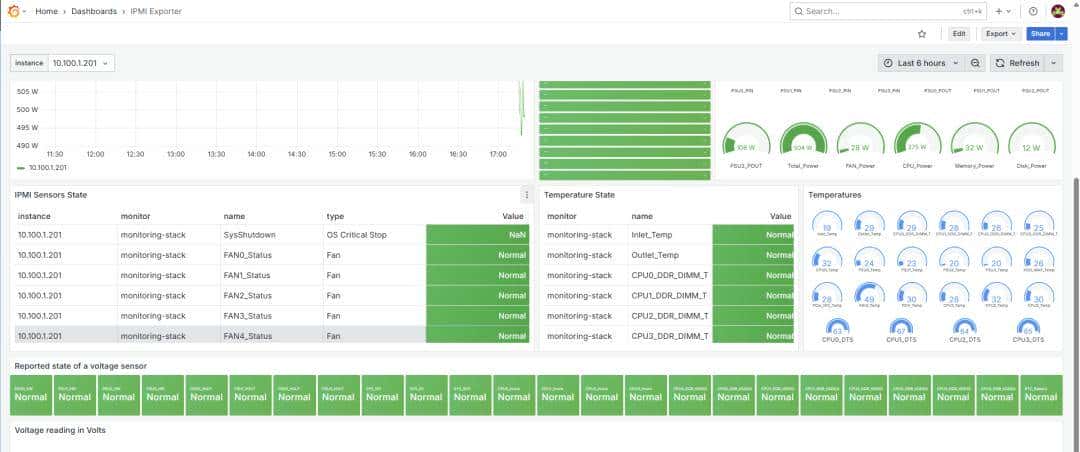Open the Dashboards breadcrumb link
Viewport: 1080px width, 452px height.
point(94,11)
